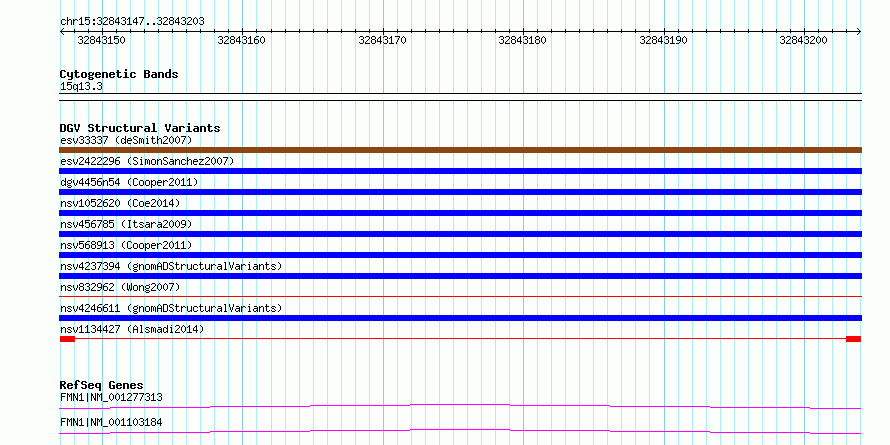Click the magenta line under FMN1|NM_001277313
890x445 pixels.
click(460, 406)
